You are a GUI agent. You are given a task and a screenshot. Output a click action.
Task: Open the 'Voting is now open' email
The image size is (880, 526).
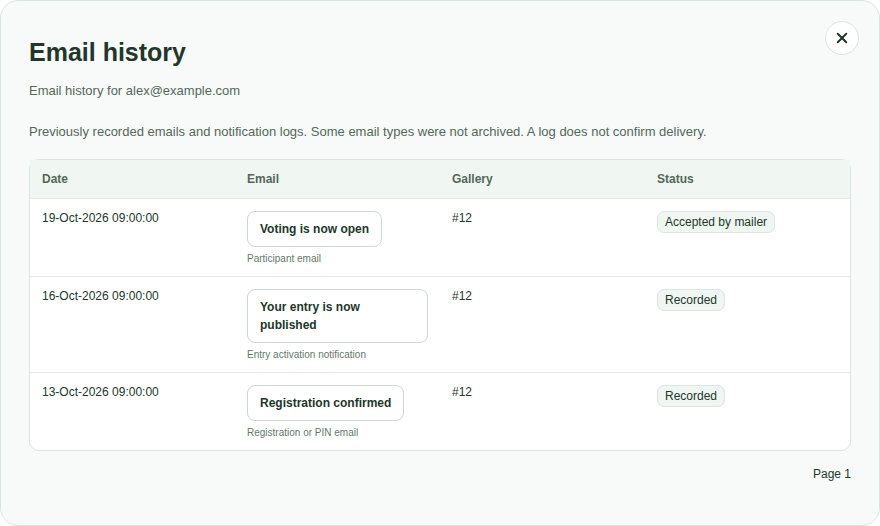314,229
